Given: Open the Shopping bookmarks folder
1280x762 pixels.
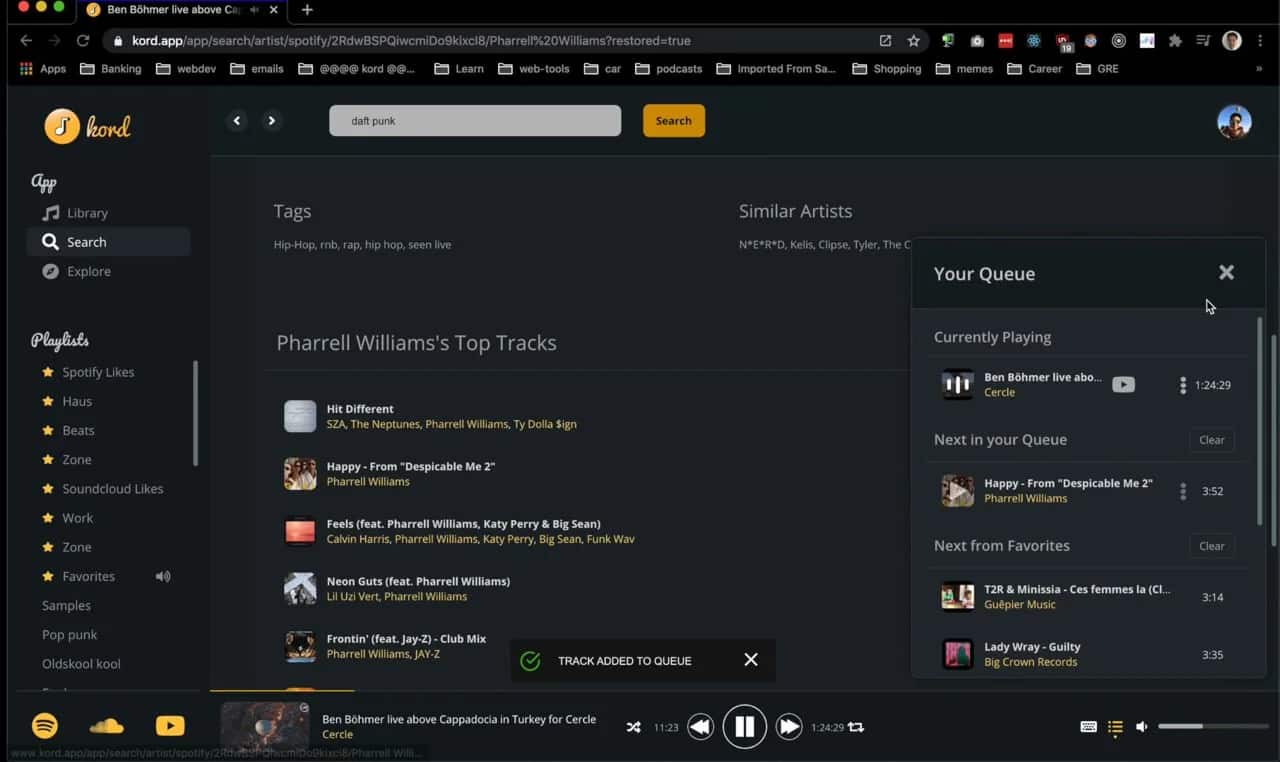Looking at the screenshot, I should (887, 68).
